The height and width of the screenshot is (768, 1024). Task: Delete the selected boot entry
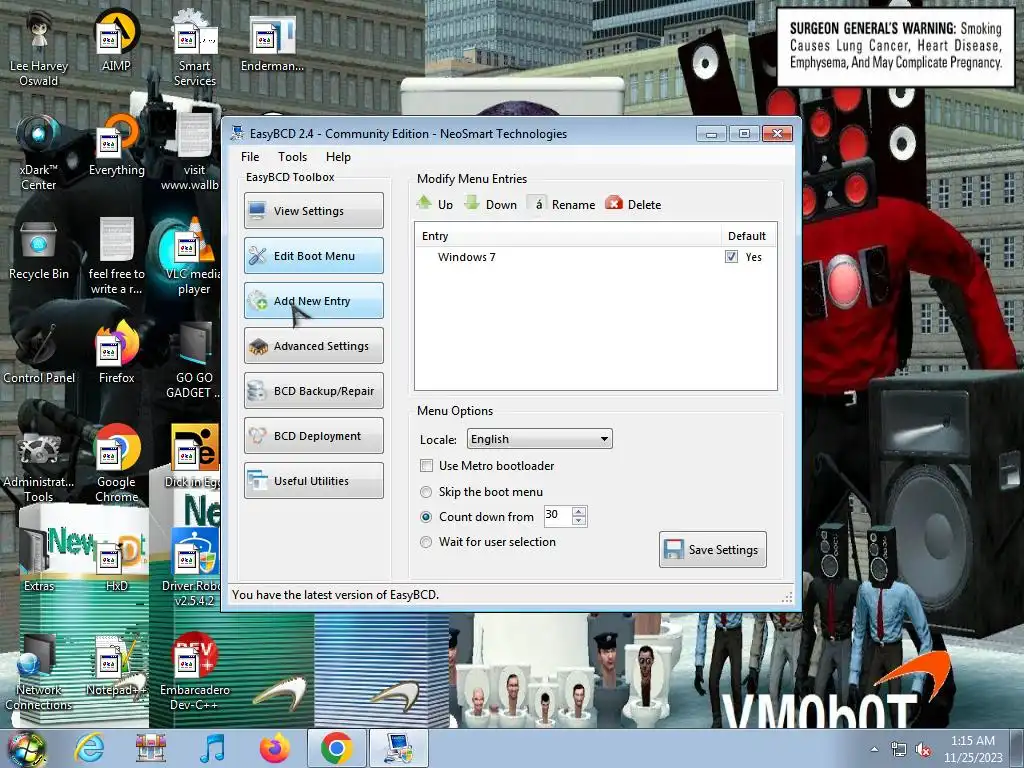tap(633, 204)
